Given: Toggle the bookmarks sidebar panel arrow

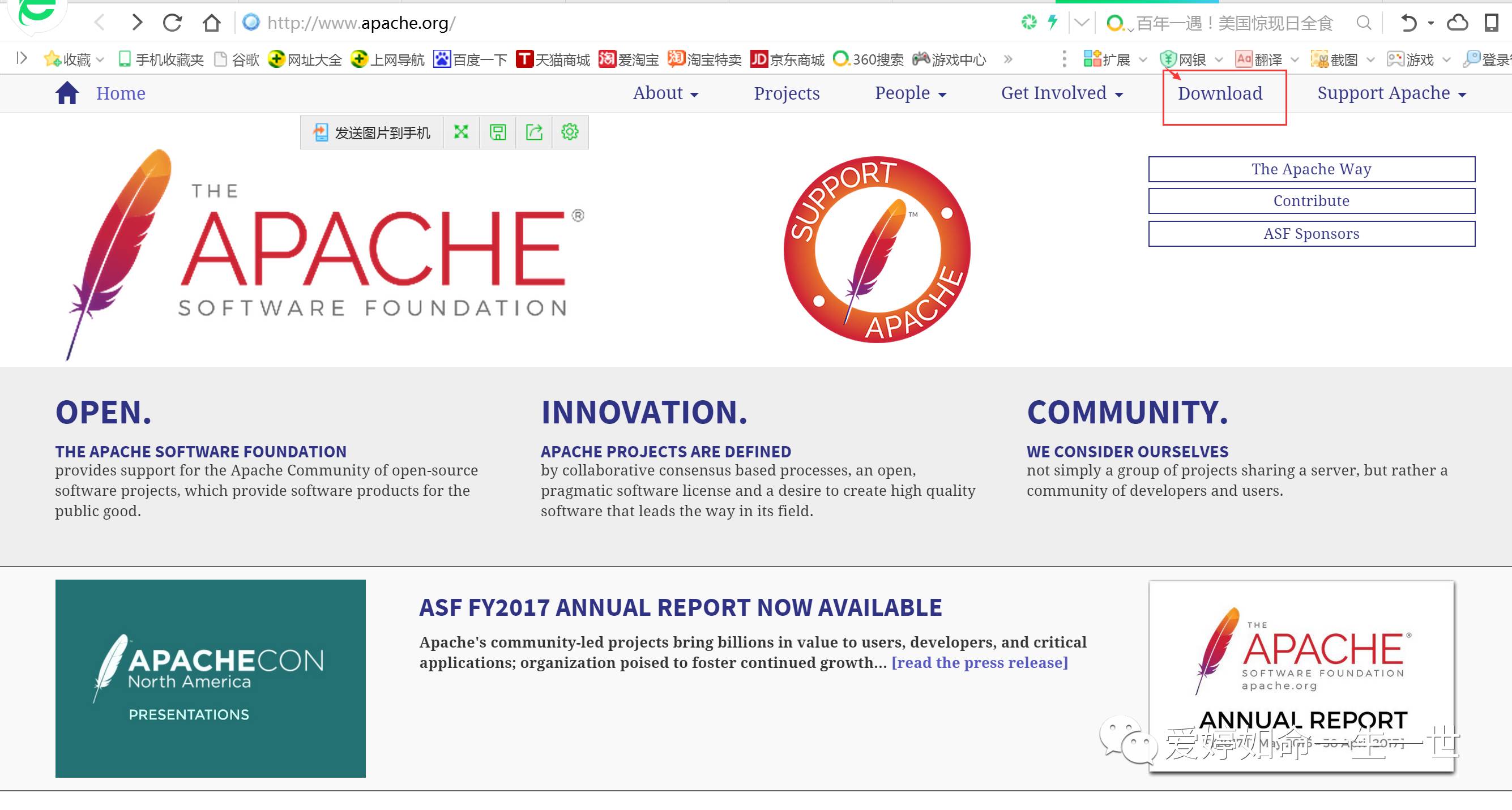Looking at the screenshot, I should [22, 58].
